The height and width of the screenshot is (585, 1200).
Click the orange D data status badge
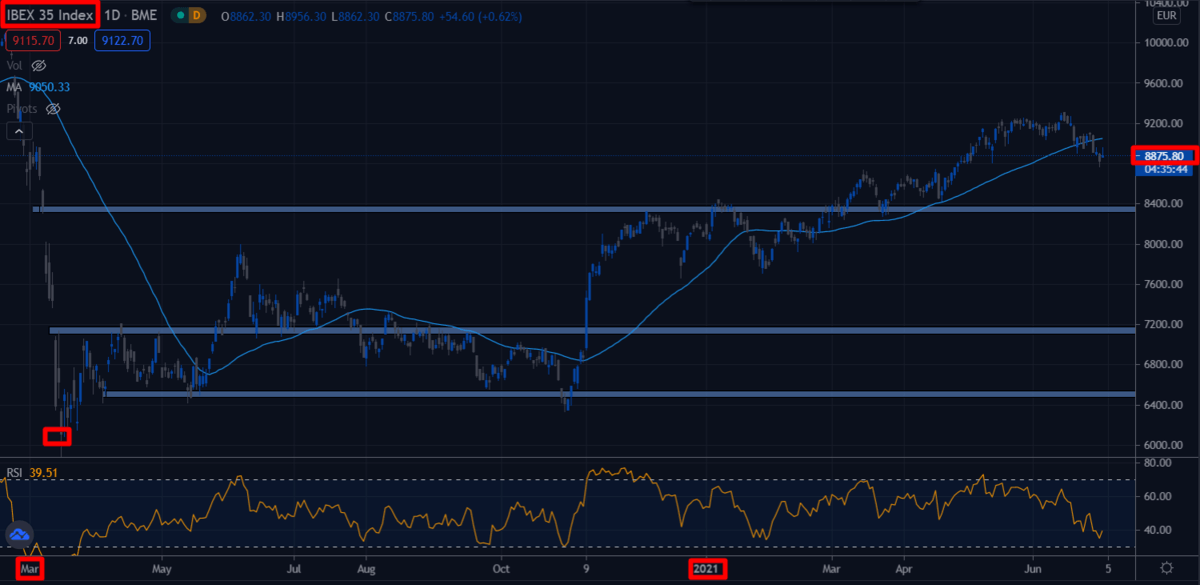click(196, 16)
